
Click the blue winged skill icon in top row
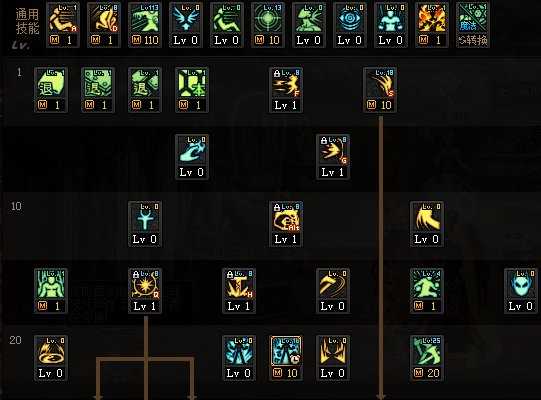[186, 18]
